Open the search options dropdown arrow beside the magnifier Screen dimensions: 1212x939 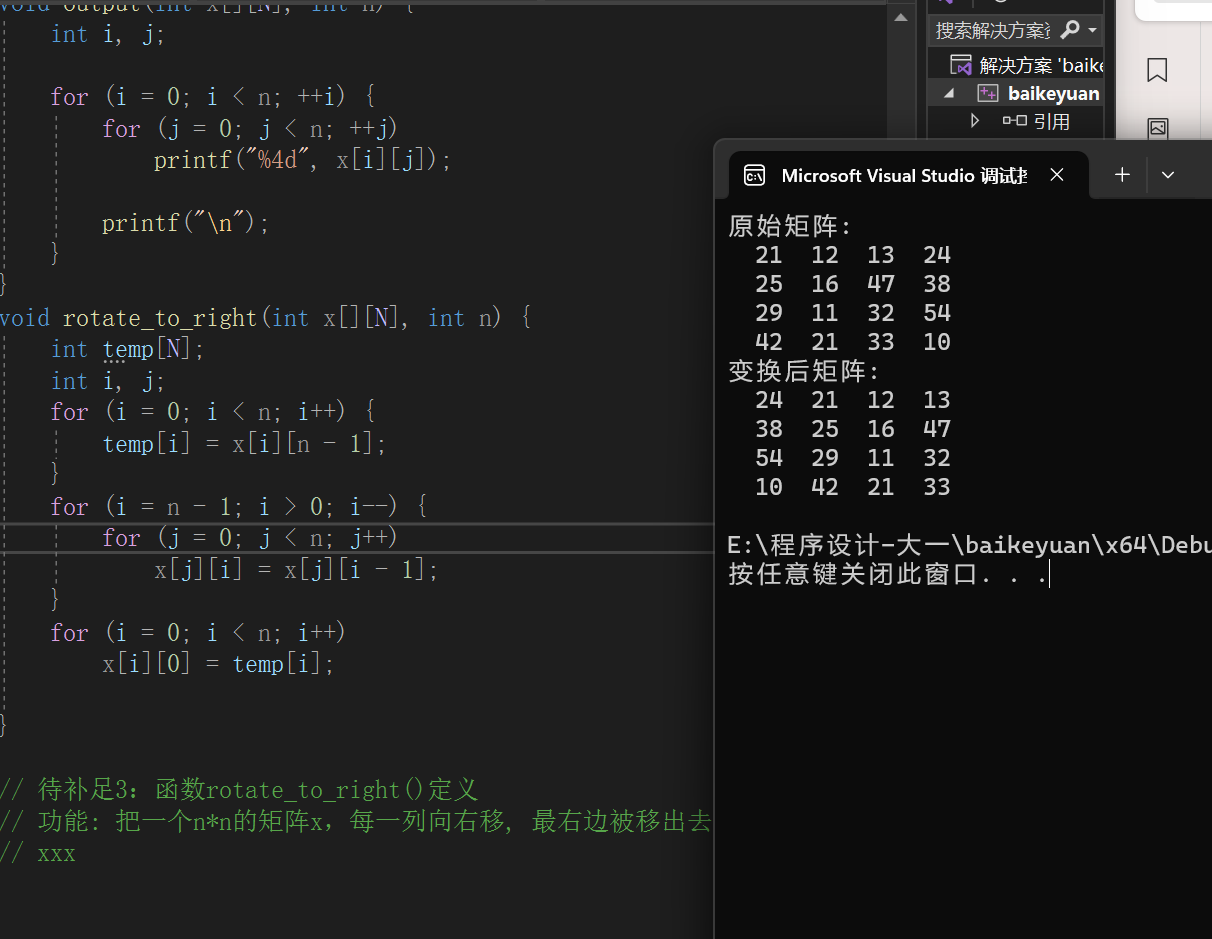pyautogui.click(x=1092, y=30)
